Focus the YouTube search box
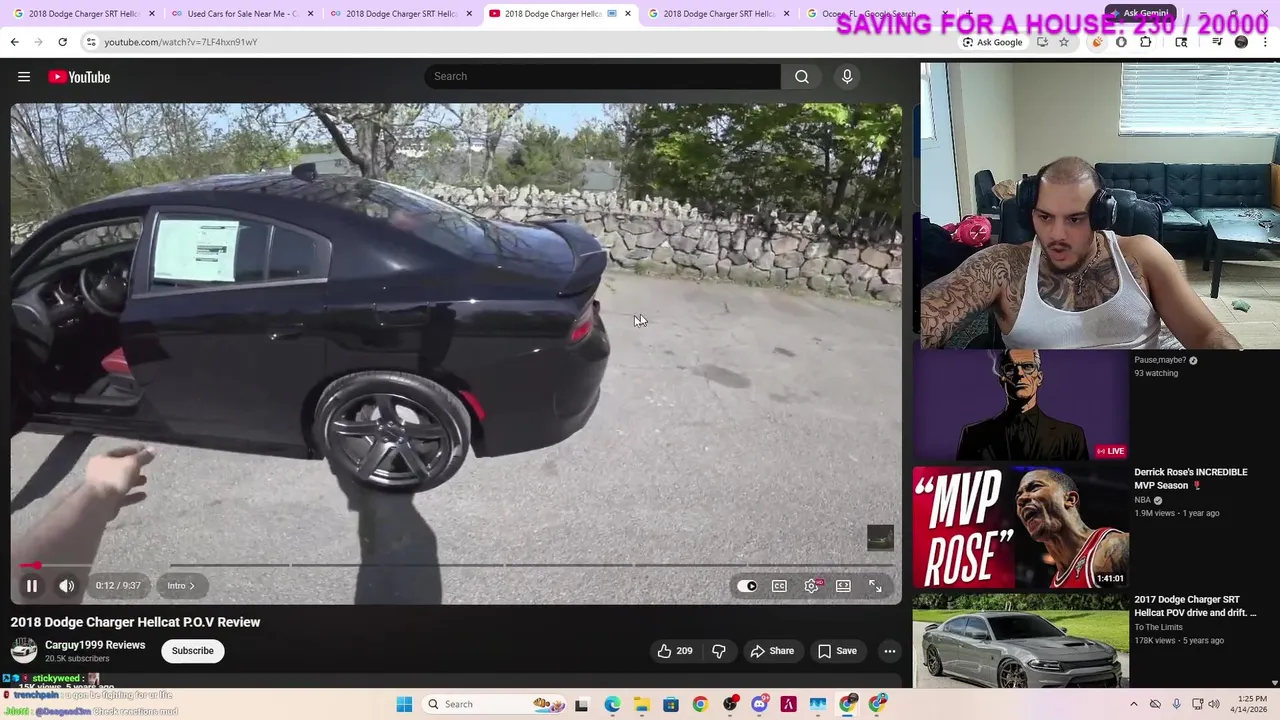Viewport: 1280px width, 720px height. pos(603,76)
